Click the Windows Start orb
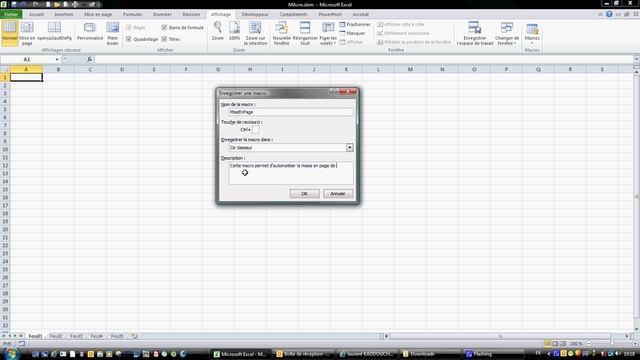 click(11, 353)
